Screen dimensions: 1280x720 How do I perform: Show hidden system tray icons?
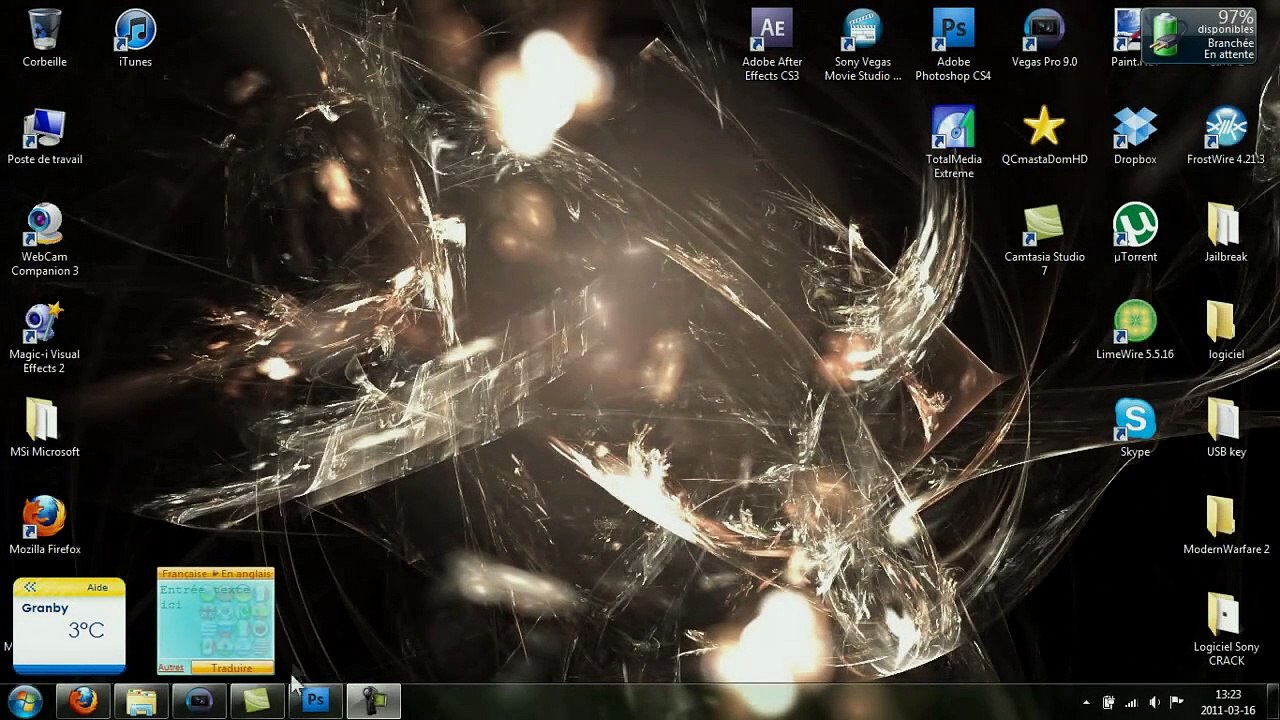click(1087, 702)
